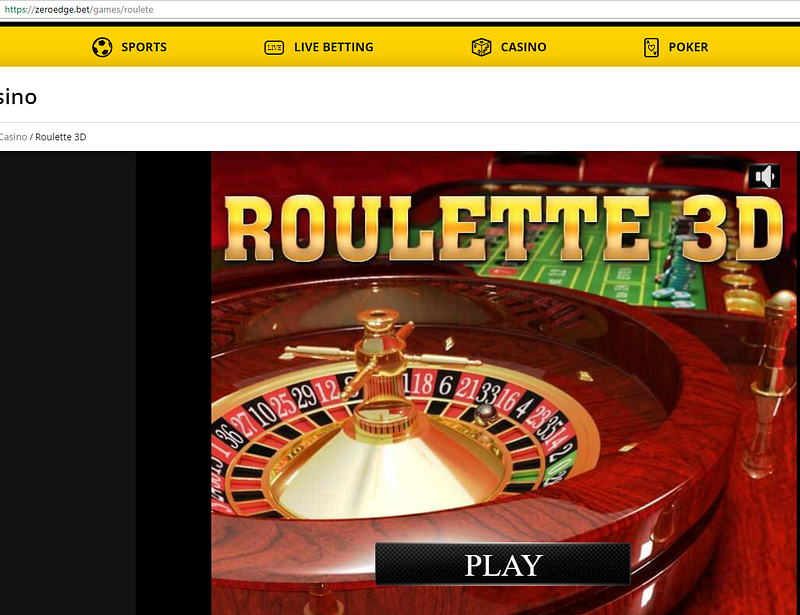The width and height of the screenshot is (800, 615).
Task: Open the LIVE BETTING menu item
Action: click(x=334, y=47)
